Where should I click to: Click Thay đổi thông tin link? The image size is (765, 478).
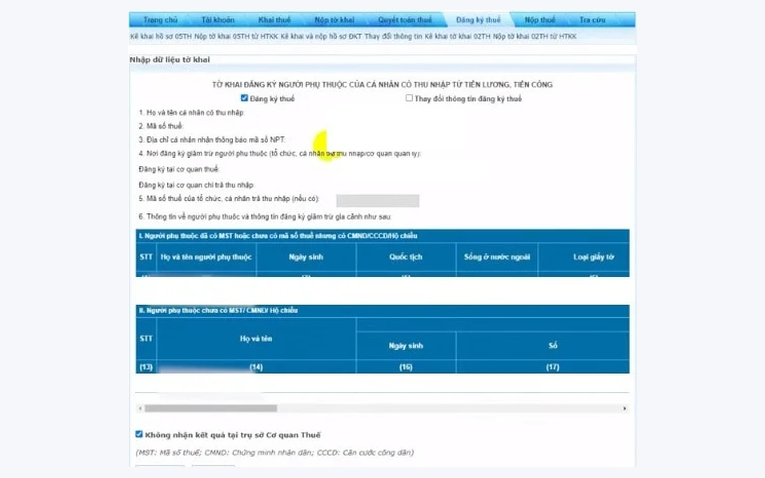(x=393, y=37)
